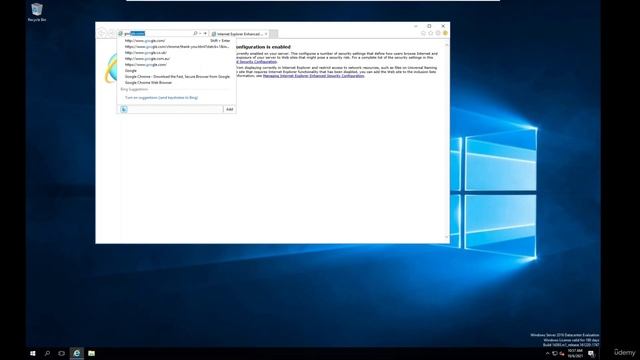640x360 pixels.
Task: Open the taskbar clock and date
Action: (575, 353)
